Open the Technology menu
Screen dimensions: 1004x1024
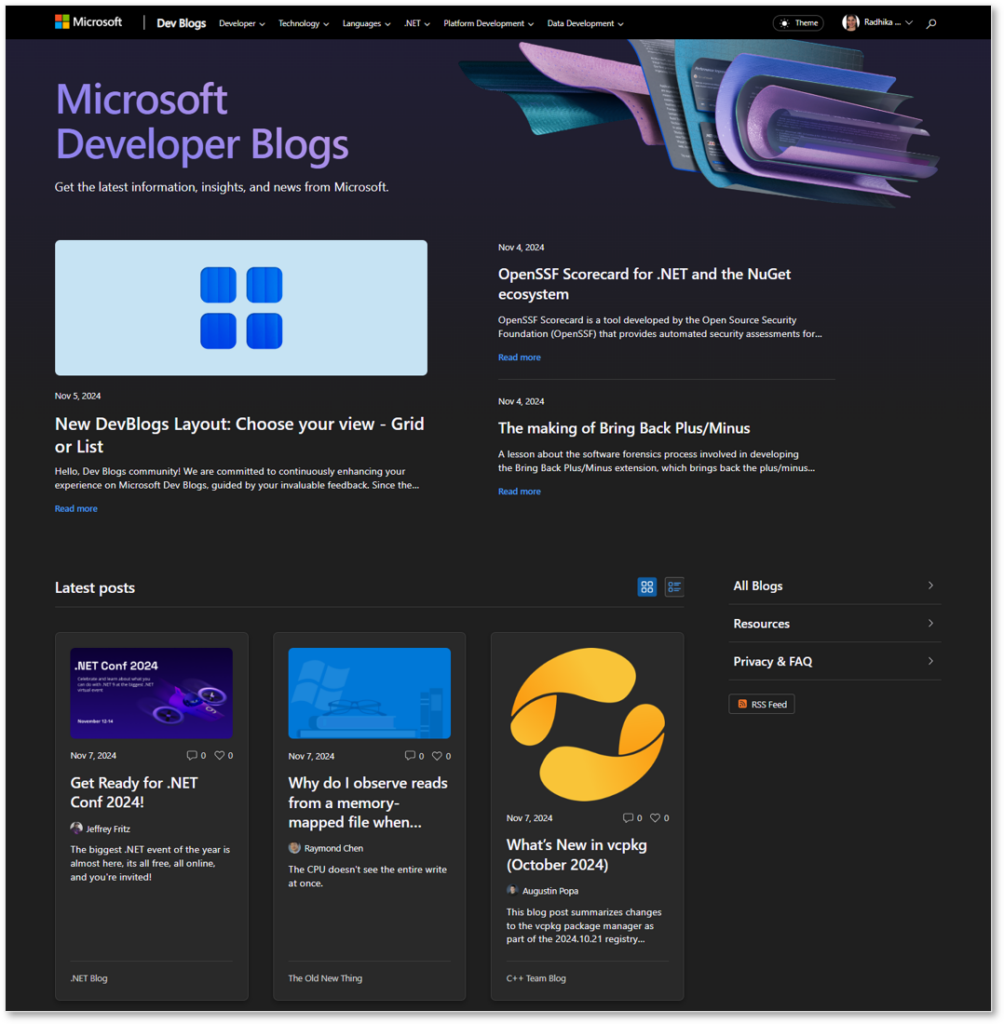click(x=299, y=22)
